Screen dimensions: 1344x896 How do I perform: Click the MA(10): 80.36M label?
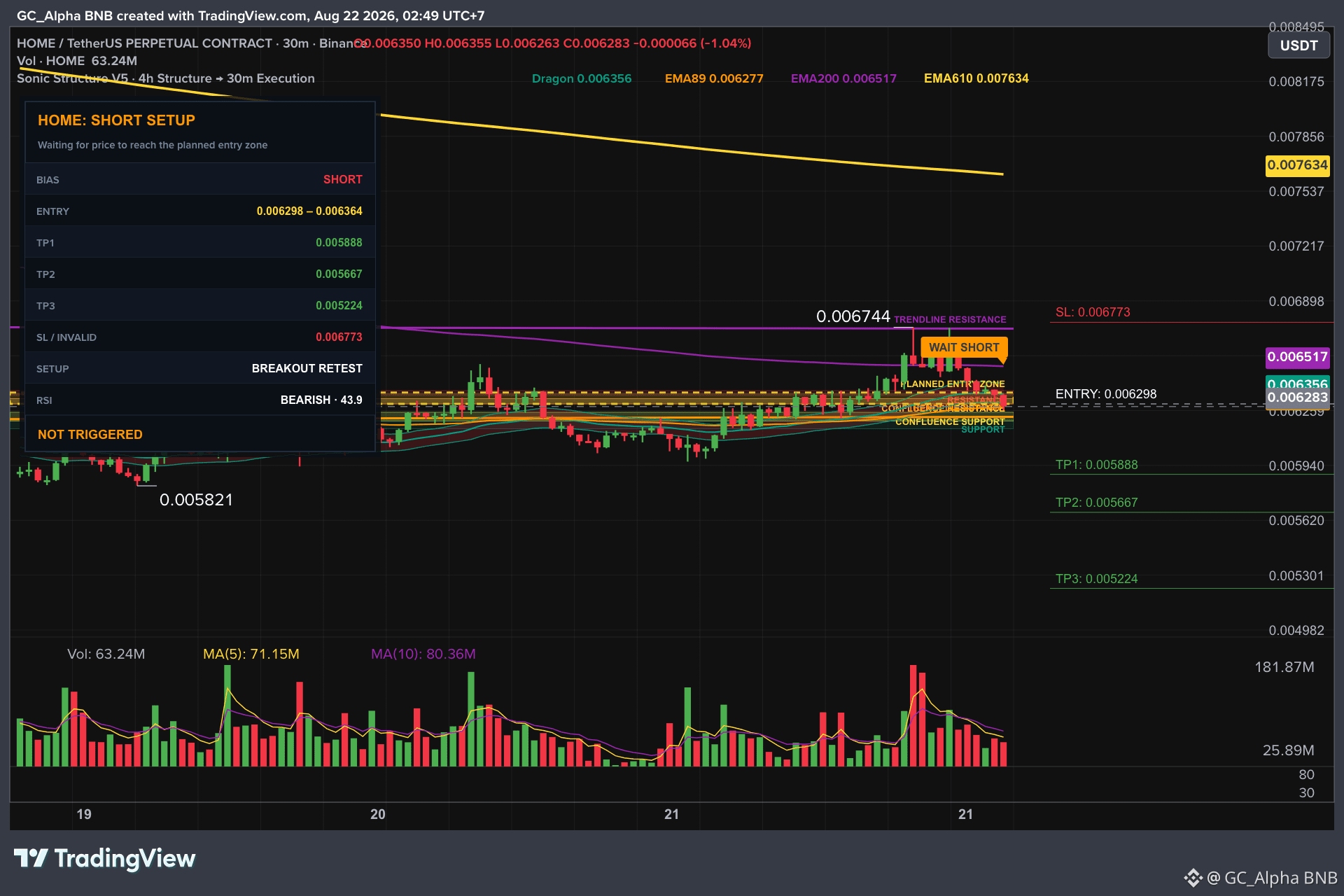[423, 654]
